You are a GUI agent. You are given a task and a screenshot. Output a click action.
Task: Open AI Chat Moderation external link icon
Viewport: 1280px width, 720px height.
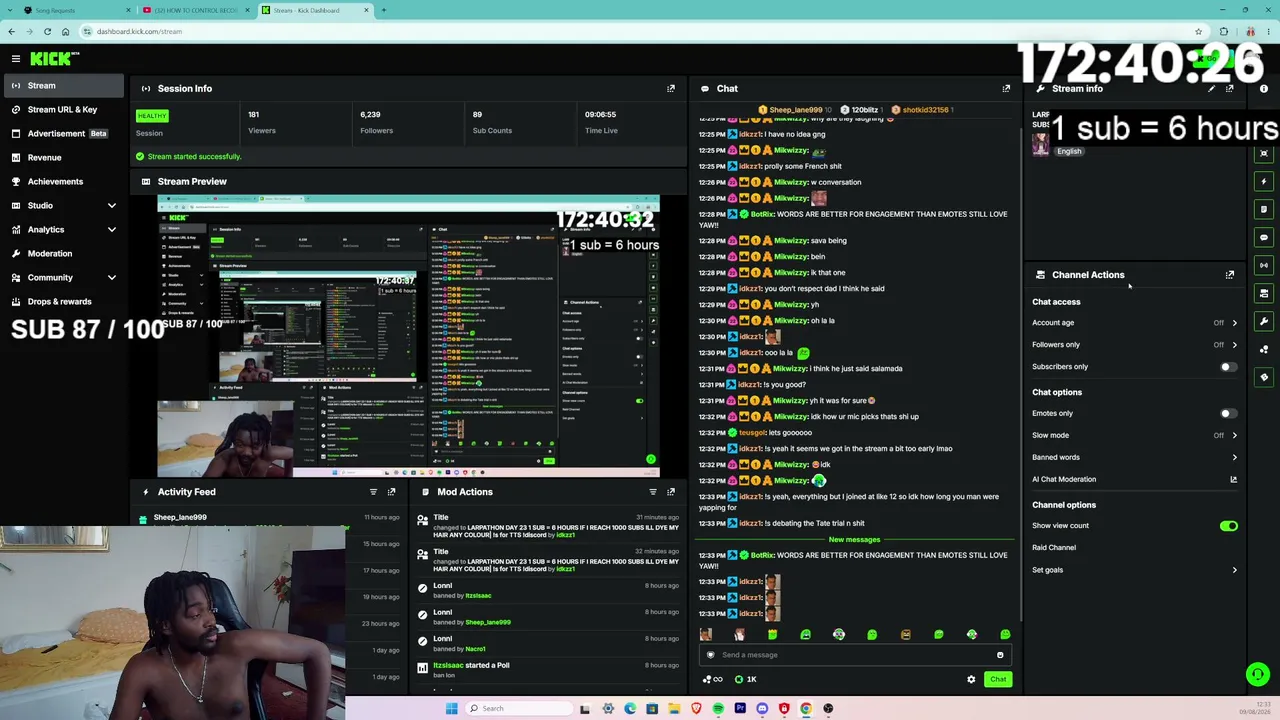[1233, 479]
